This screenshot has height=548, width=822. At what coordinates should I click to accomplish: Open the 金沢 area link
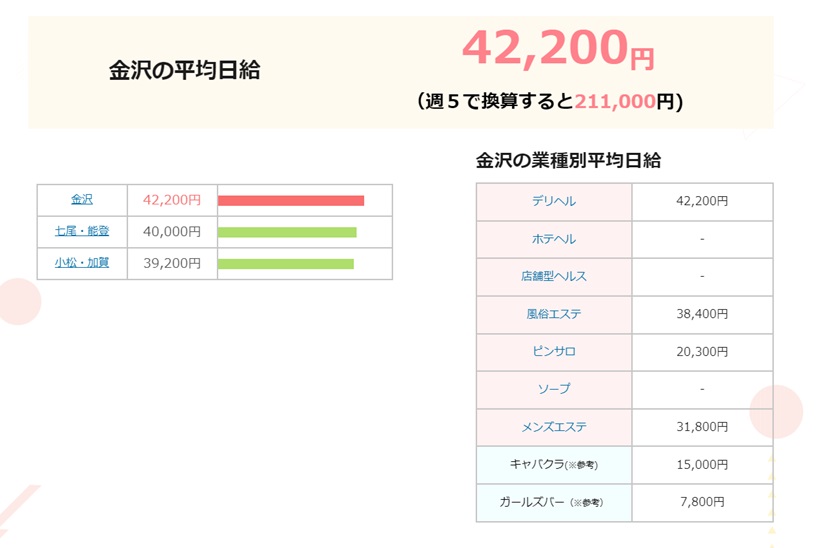tap(82, 200)
